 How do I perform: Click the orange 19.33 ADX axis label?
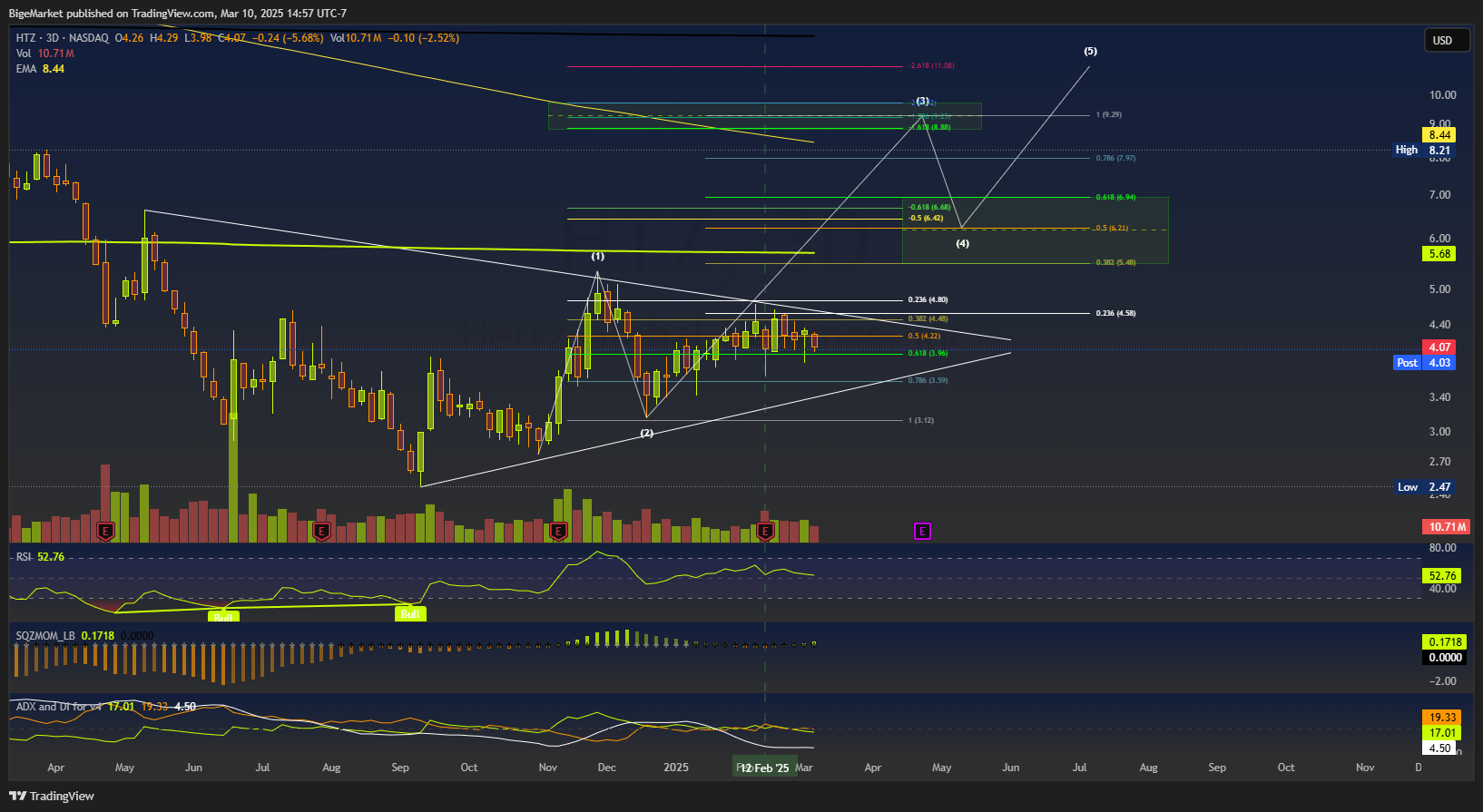coord(1442,718)
